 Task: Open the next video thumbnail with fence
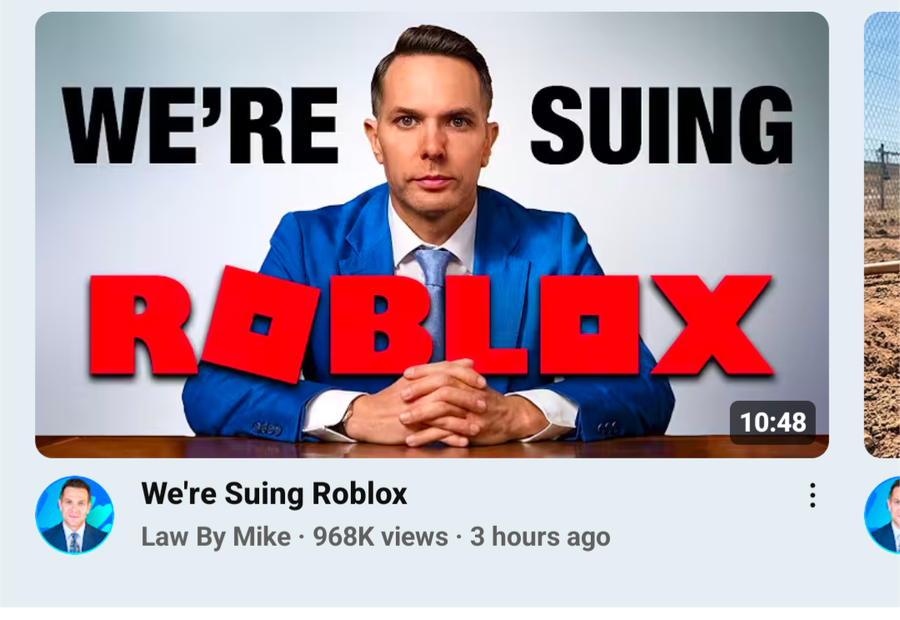point(882,235)
